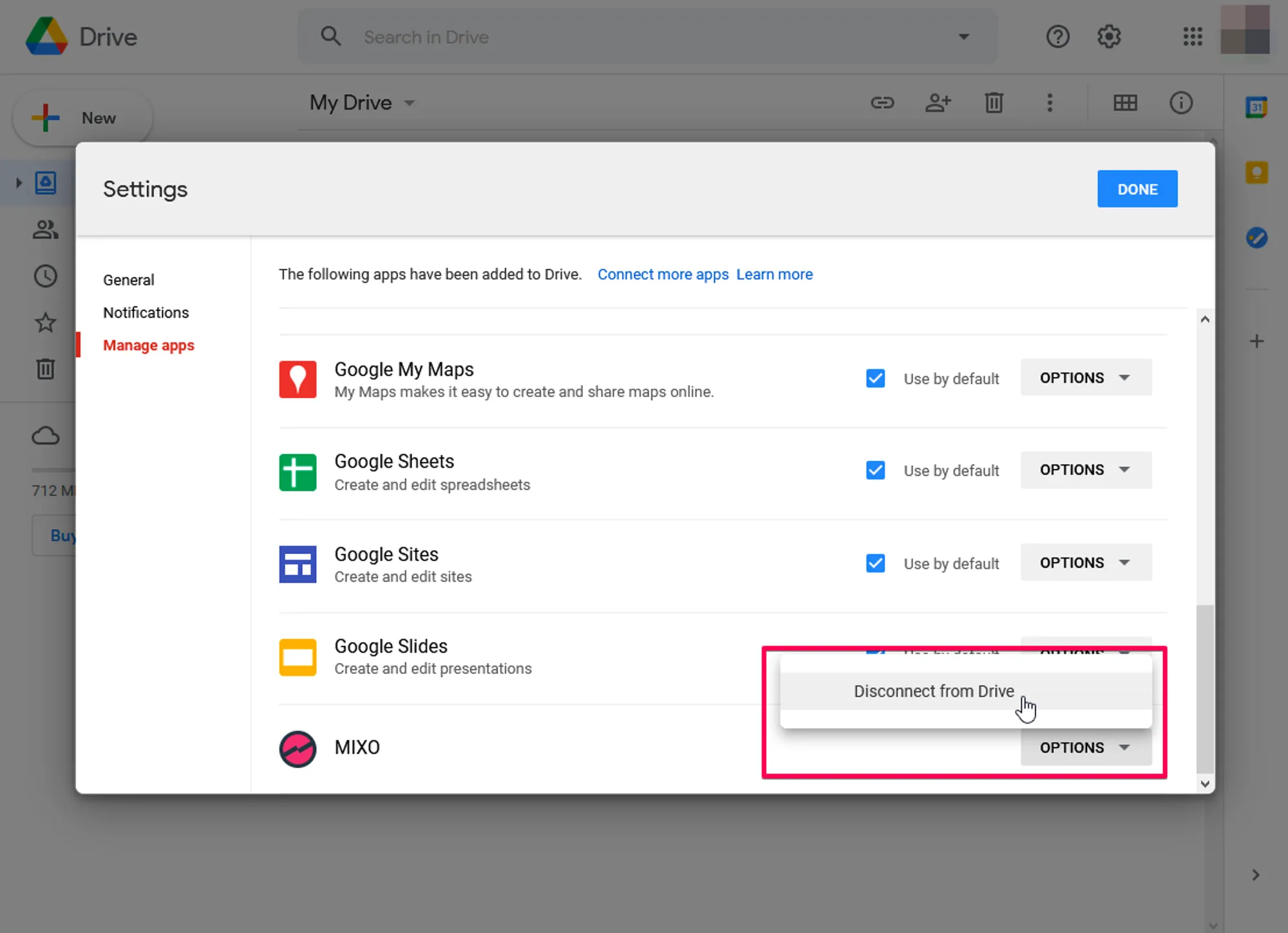This screenshot has height=933, width=1288.
Task: Open Google Keep from side panel
Action: 1256,173
